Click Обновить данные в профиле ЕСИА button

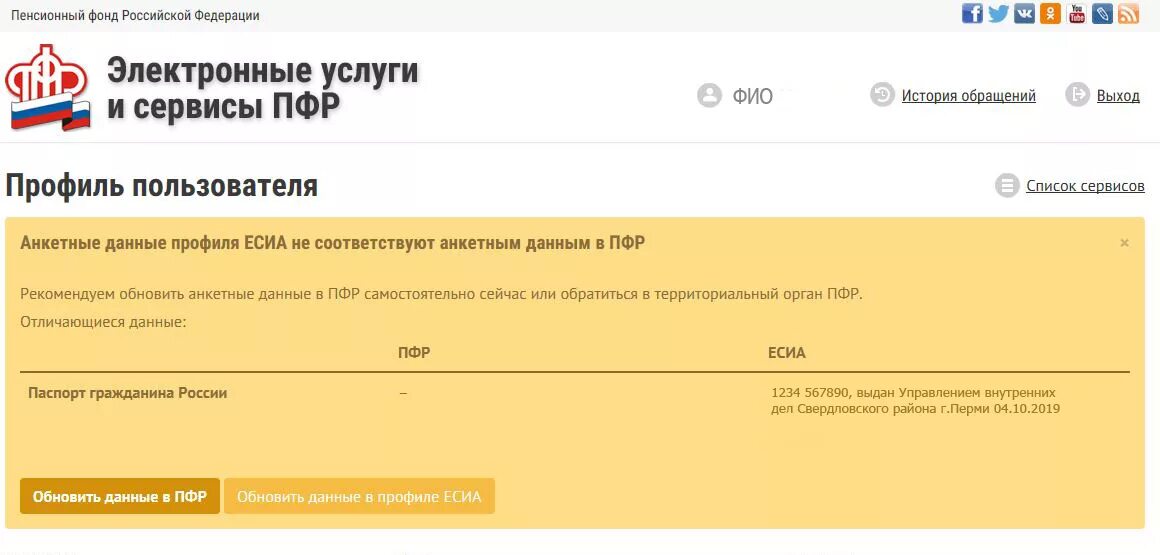tap(360, 497)
